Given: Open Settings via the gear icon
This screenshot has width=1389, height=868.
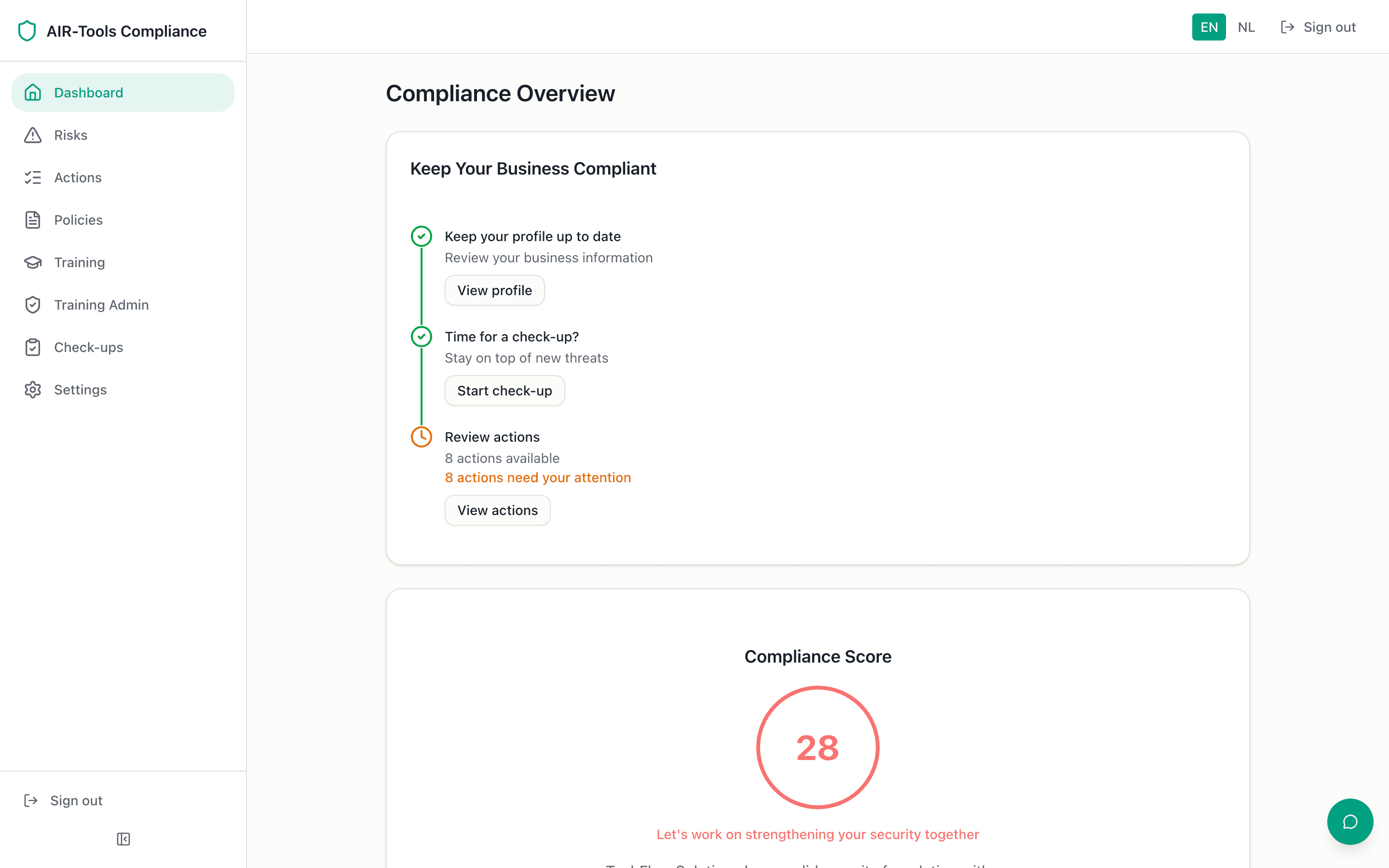Looking at the screenshot, I should (33, 389).
